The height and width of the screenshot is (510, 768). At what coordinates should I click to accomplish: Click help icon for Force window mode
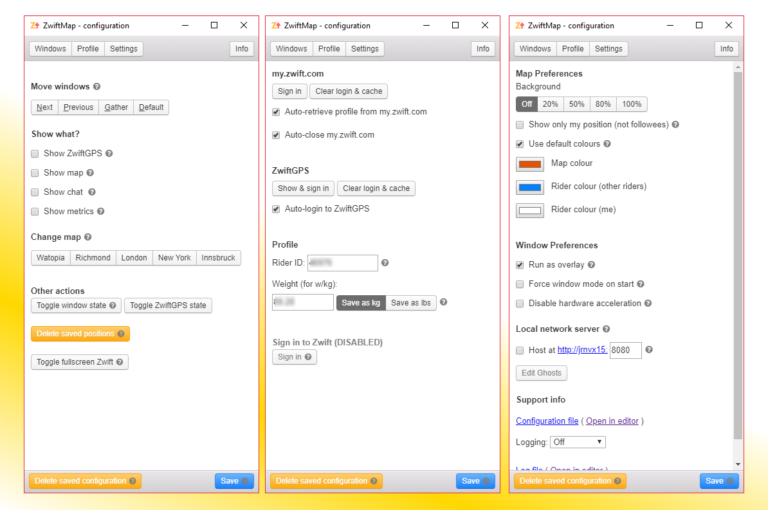coord(641,284)
